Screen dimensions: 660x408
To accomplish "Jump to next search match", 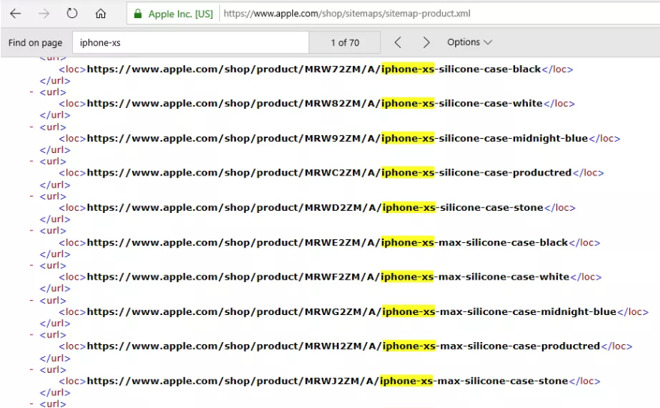I will click(x=426, y=43).
